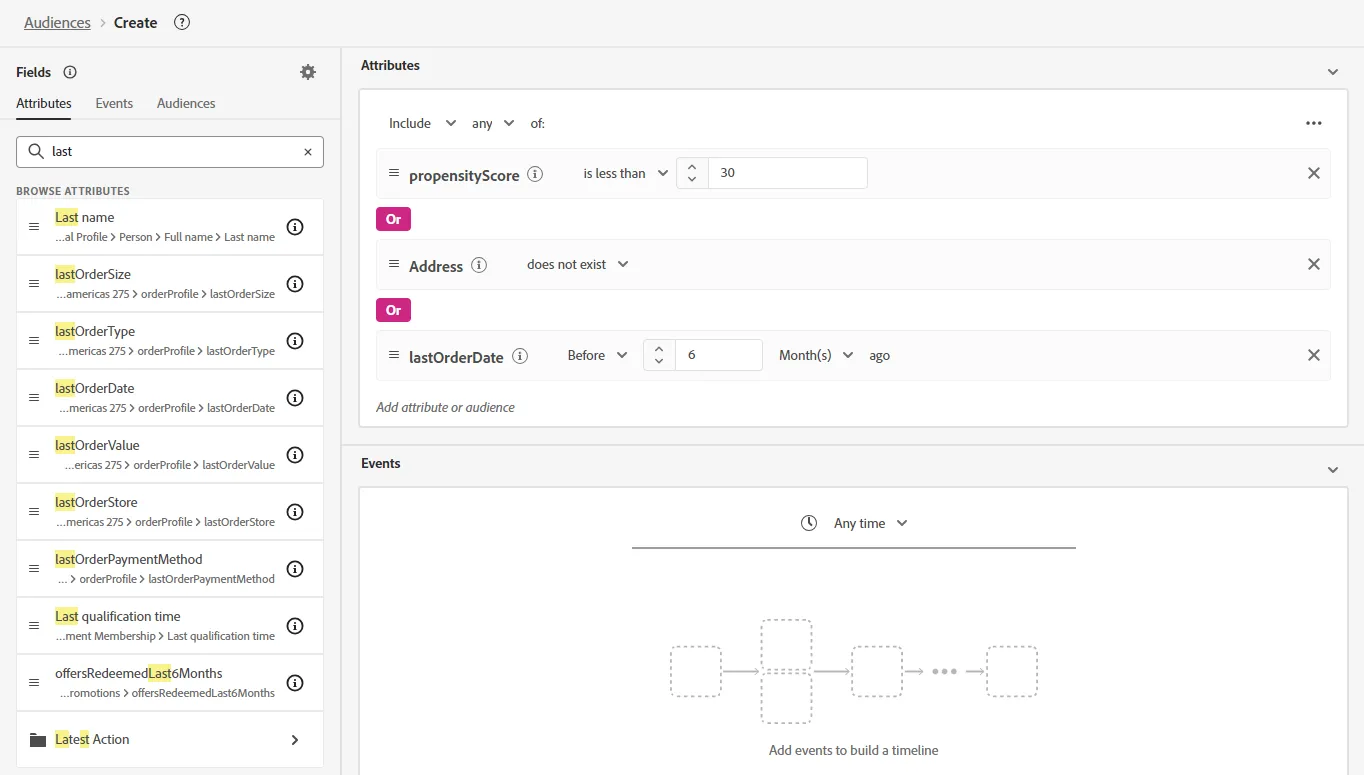Image resolution: width=1364 pixels, height=775 pixels.
Task: Switch to the Audiences tab
Action: point(186,103)
